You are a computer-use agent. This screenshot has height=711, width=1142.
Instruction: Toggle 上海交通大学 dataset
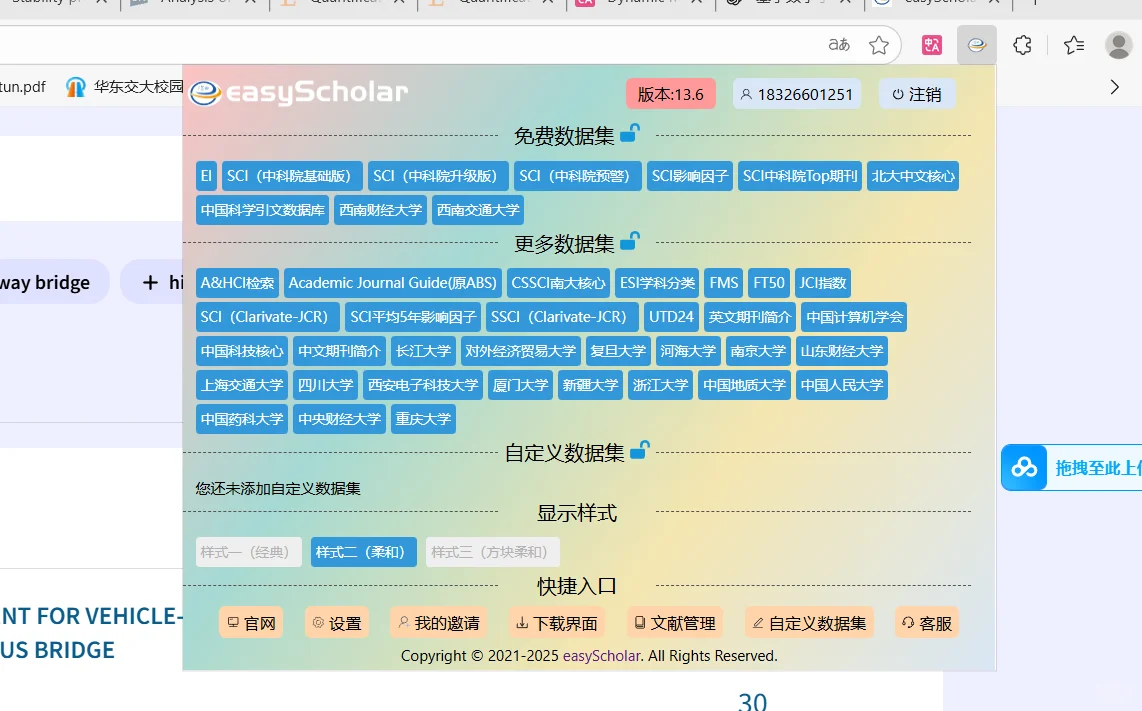click(242, 385)
